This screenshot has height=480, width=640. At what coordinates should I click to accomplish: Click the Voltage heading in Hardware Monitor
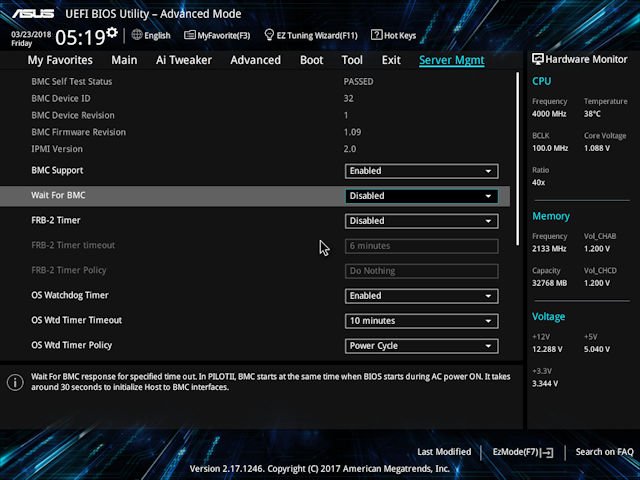click(x=549, y=317)
